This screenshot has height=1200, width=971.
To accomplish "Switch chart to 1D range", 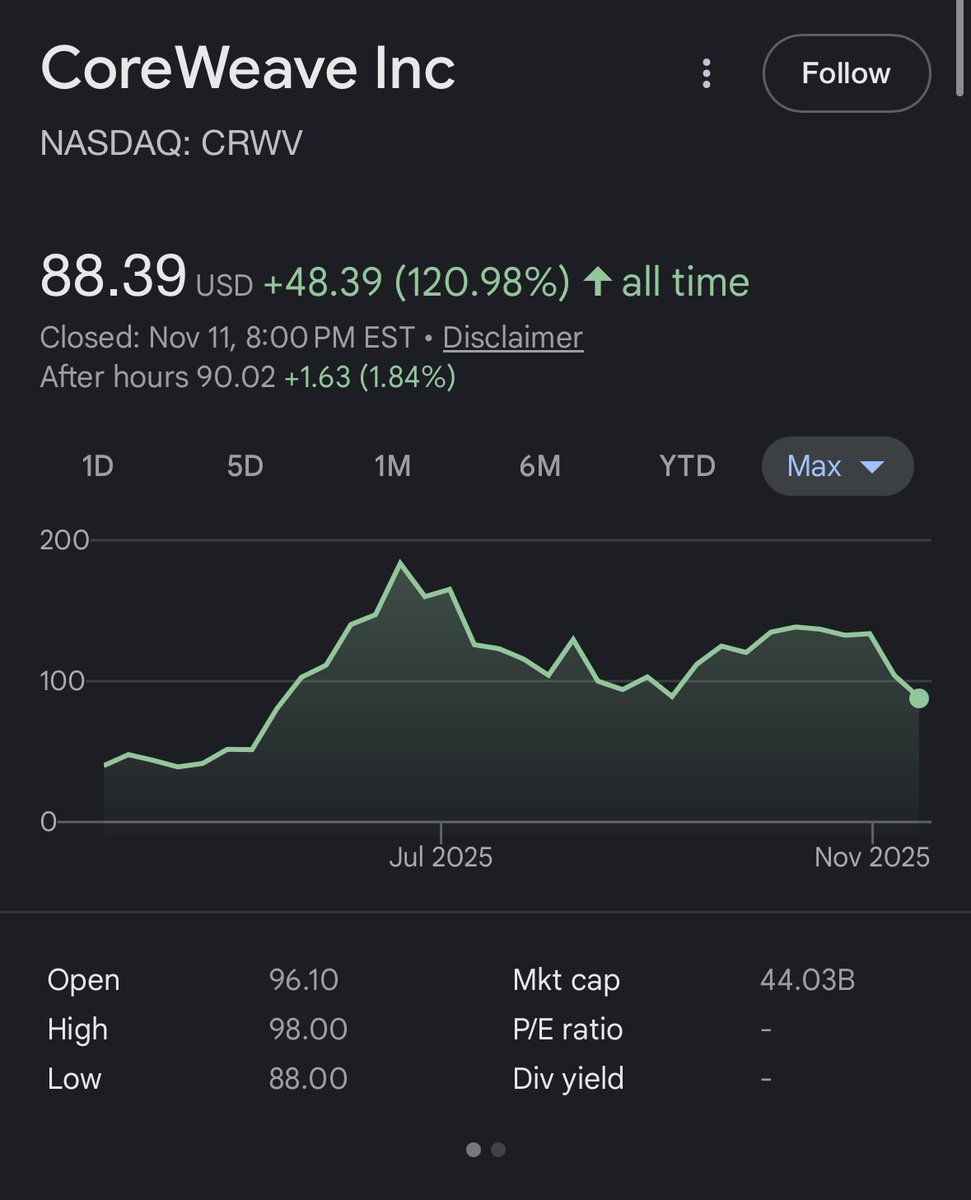I will pyautogui.click(x=97, y=466).
